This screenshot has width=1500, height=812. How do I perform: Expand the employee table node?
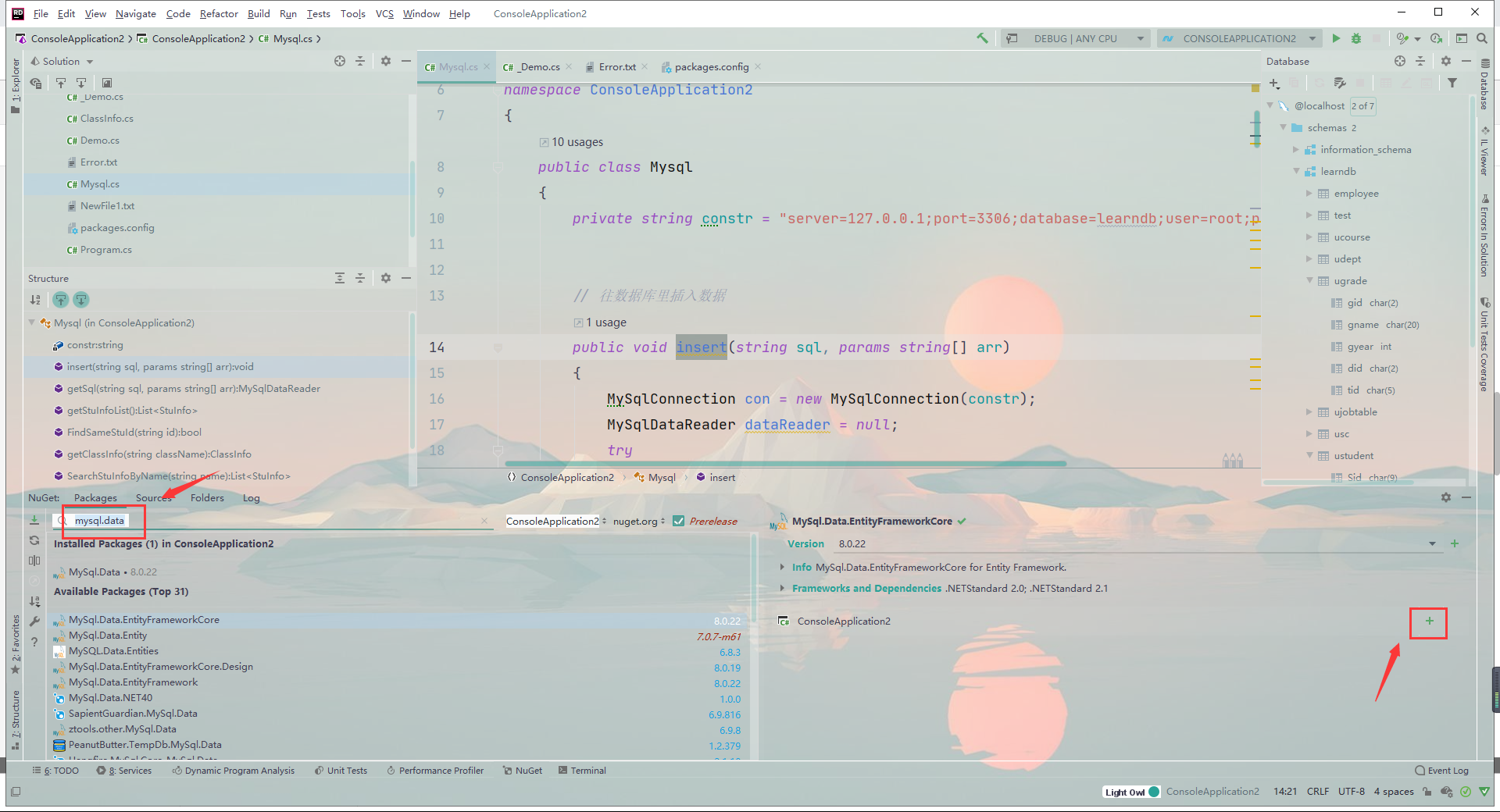1311,193
